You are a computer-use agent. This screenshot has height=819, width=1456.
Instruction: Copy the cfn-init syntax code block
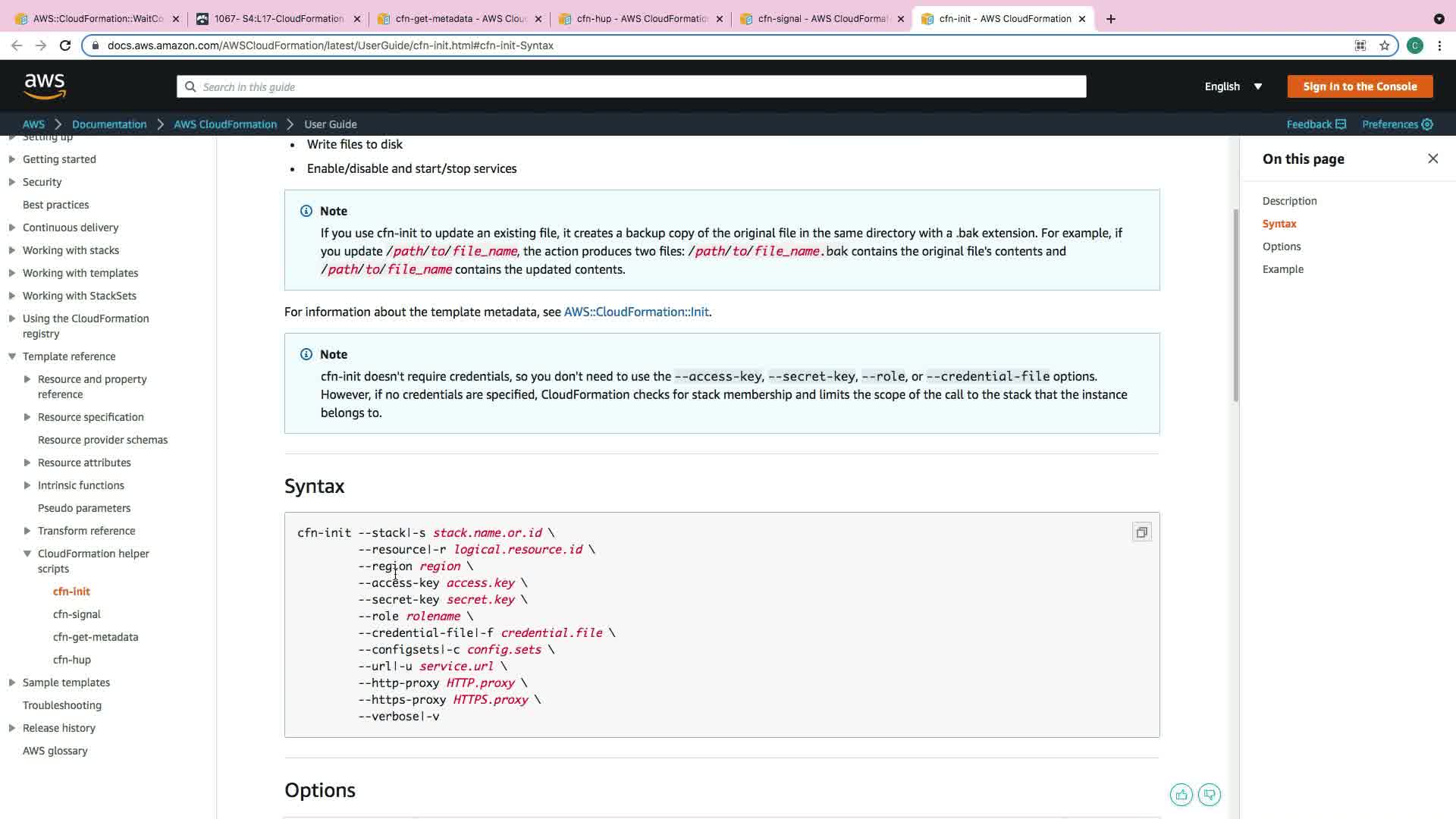point(1141,532)
